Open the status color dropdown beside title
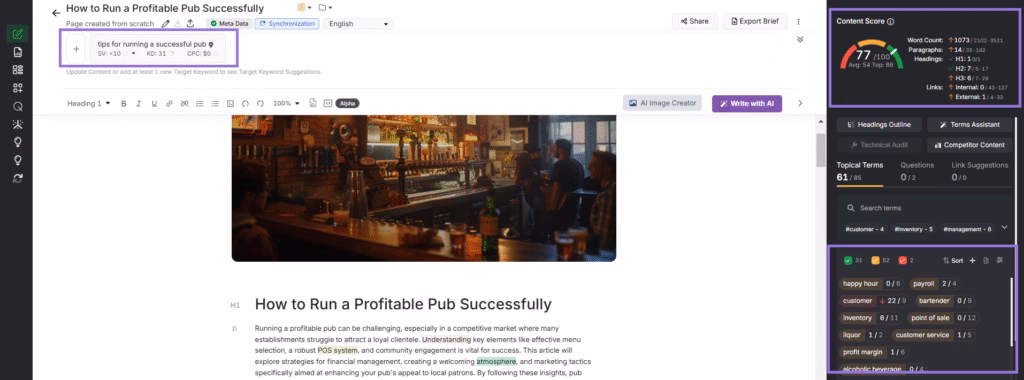The image size is (1024, 380). tap(304, 8)
